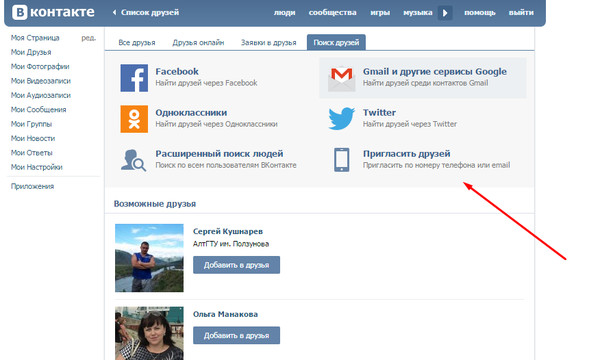Click the Gmail envelope icon
The height and width of the screenshot is (360, 600).
[x=341, y=78]
